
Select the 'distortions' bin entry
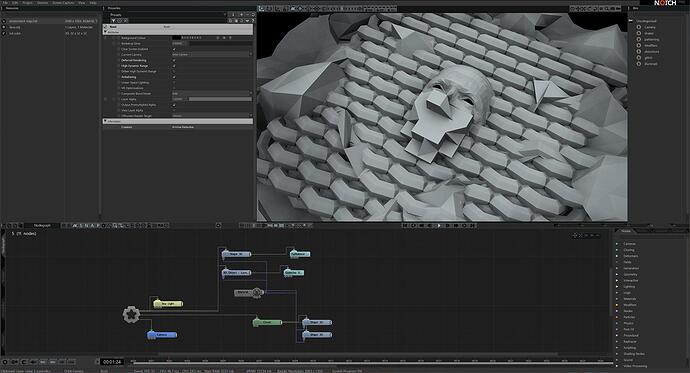pos(652,51)
